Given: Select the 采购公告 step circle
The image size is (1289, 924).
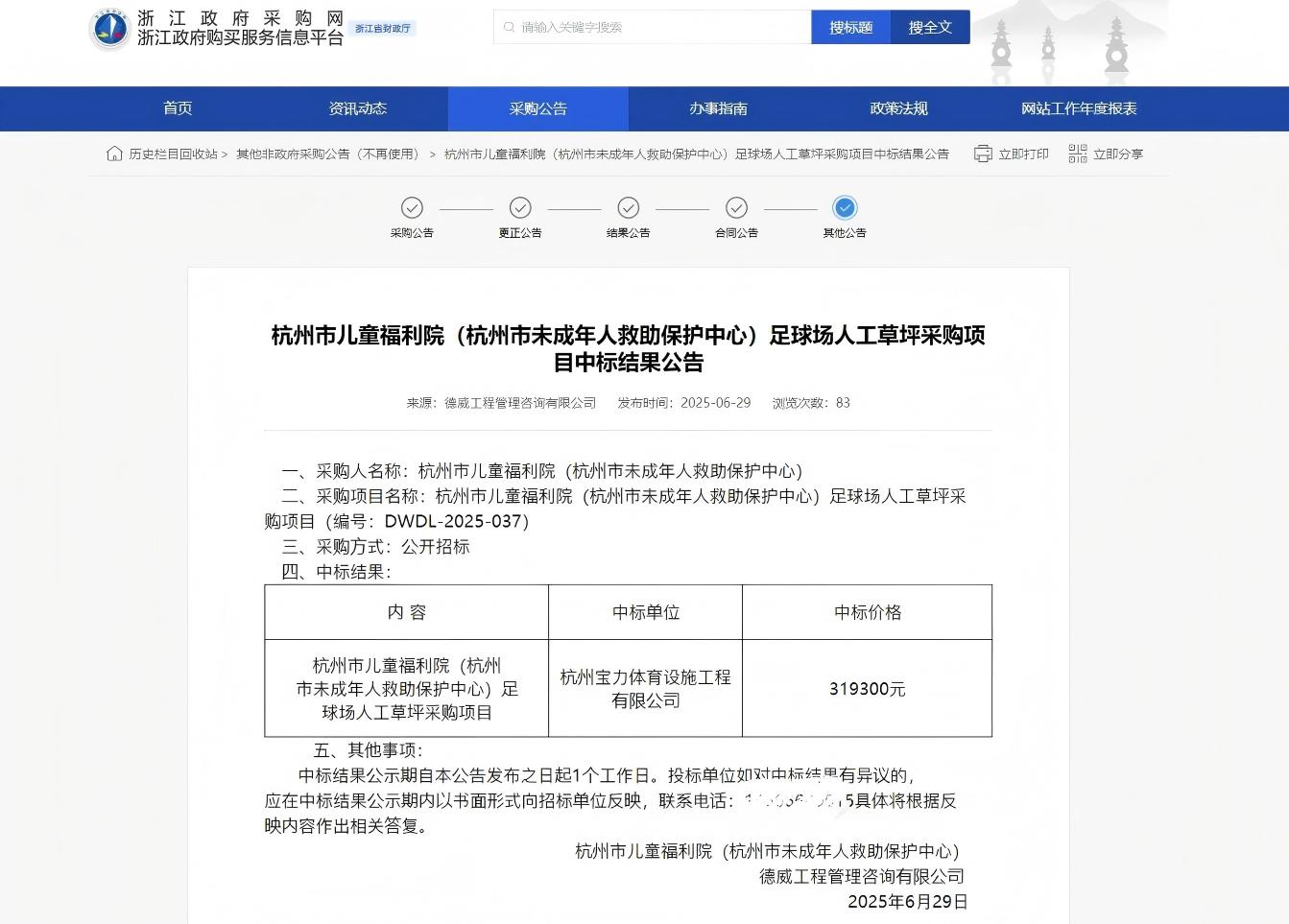Looking at the screenshot, I should pos(412,208).
